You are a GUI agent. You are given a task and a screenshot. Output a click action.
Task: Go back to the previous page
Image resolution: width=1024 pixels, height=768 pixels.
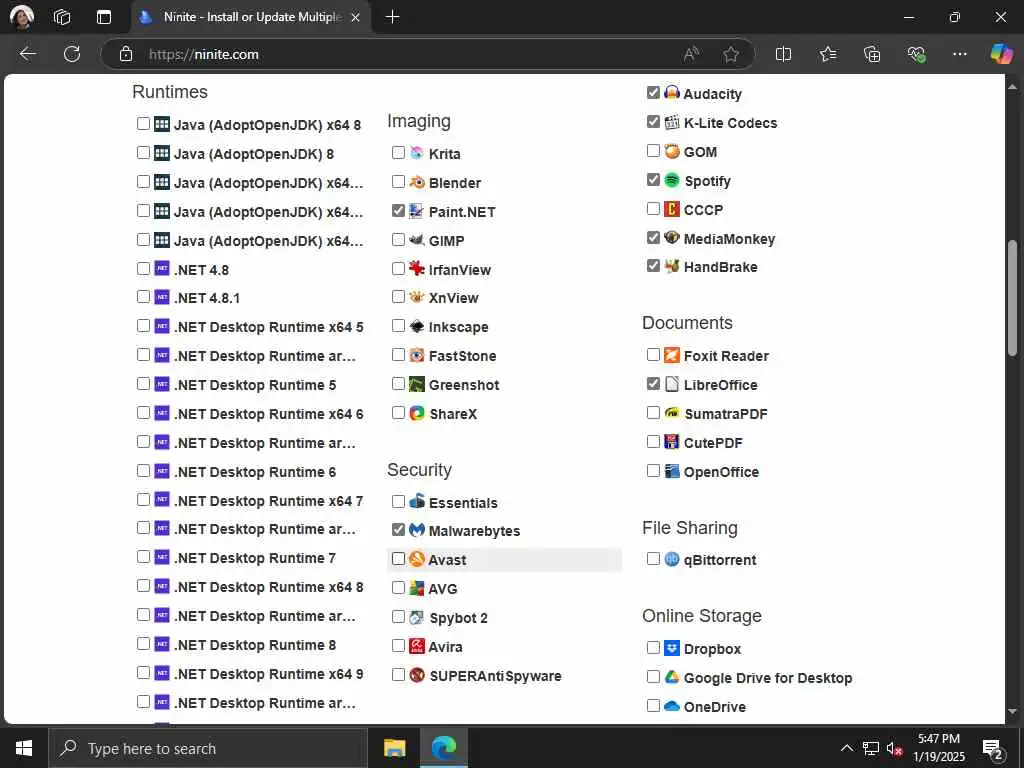[27, 54]
